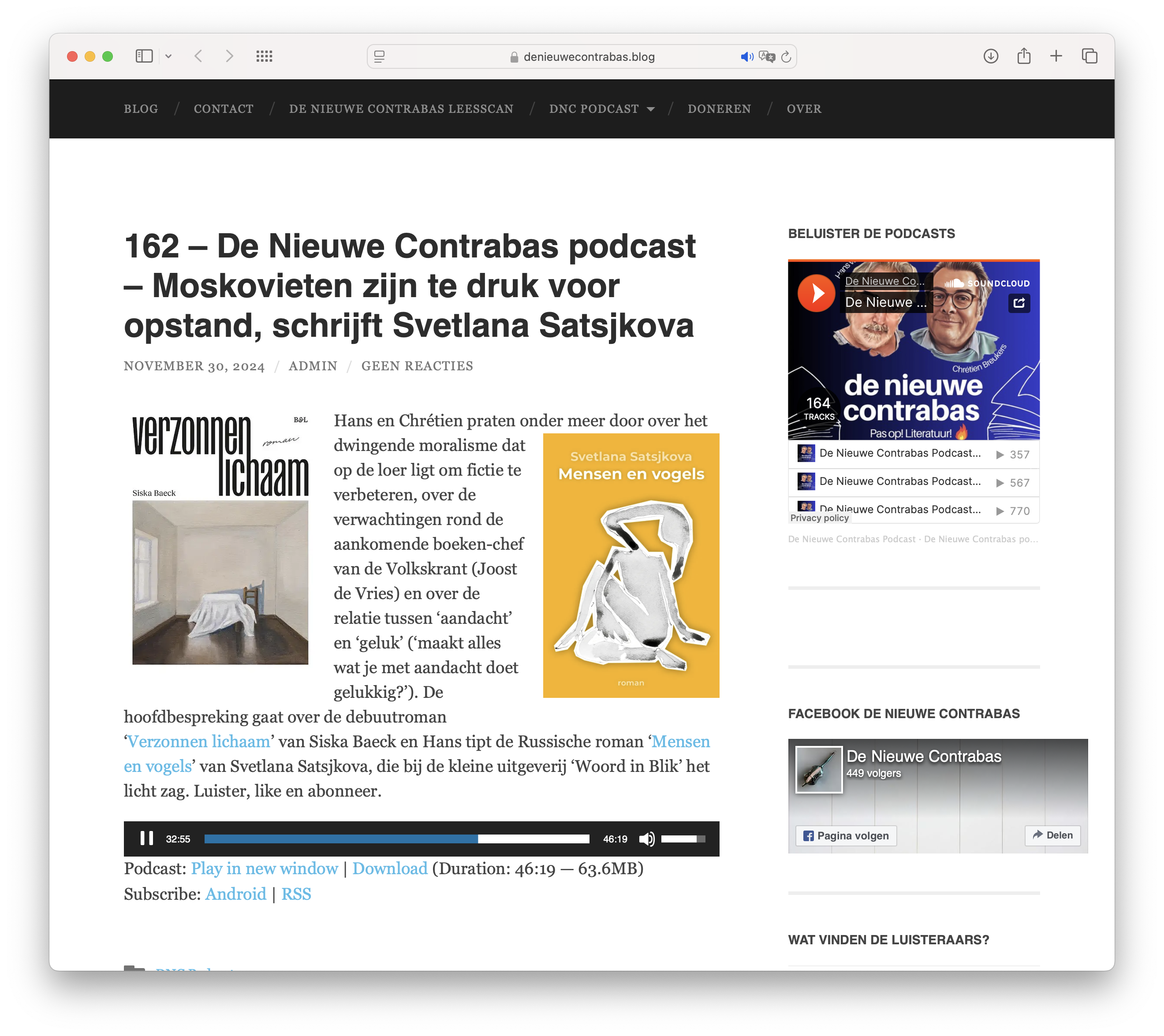Image resolution: width=1164 pixels, height=1036 pixels.
Task: Mute tab audio via speaker icon
Action: tap(746, 57)
